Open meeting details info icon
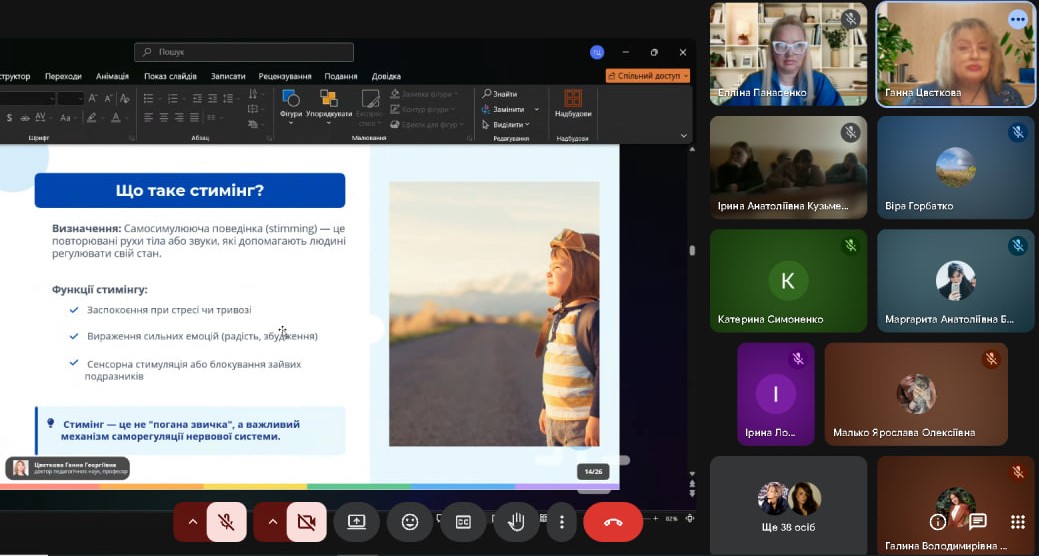1039x556 pixels. tap(938, 522)
